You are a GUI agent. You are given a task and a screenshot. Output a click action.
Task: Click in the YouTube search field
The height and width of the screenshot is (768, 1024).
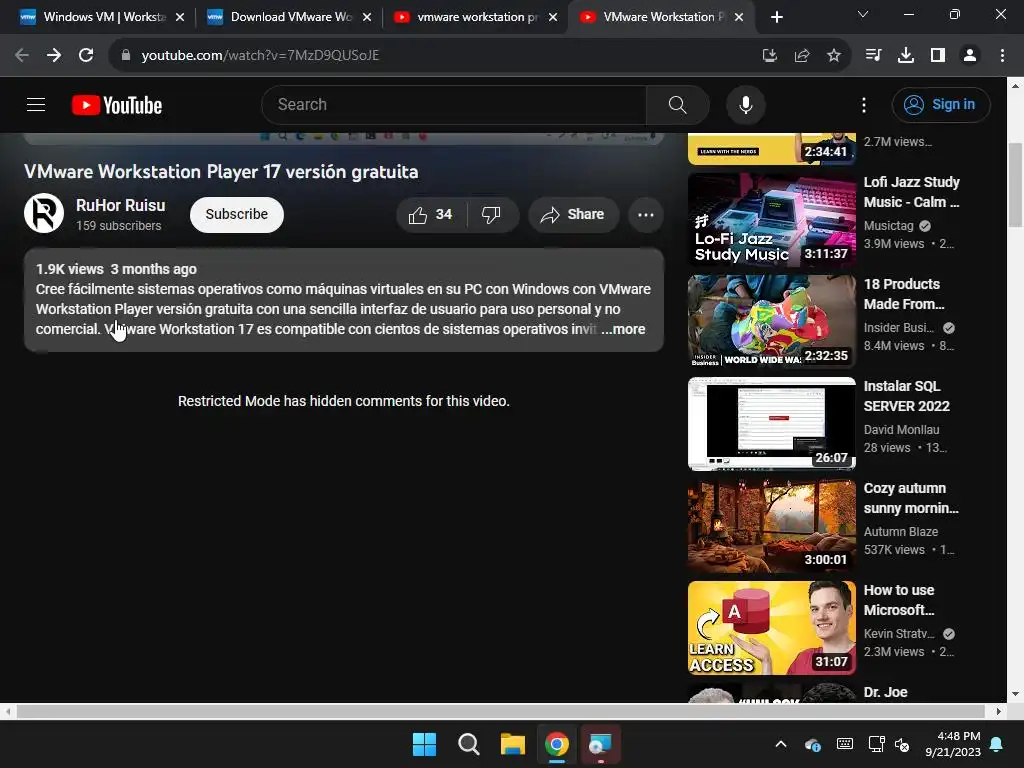click(x=454, y=104)
